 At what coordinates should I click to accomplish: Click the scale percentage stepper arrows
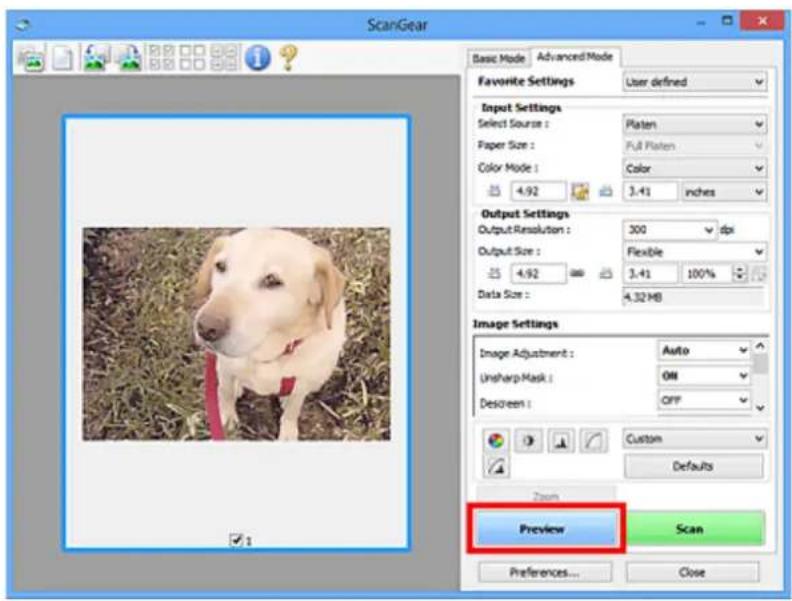coord(739,274)
